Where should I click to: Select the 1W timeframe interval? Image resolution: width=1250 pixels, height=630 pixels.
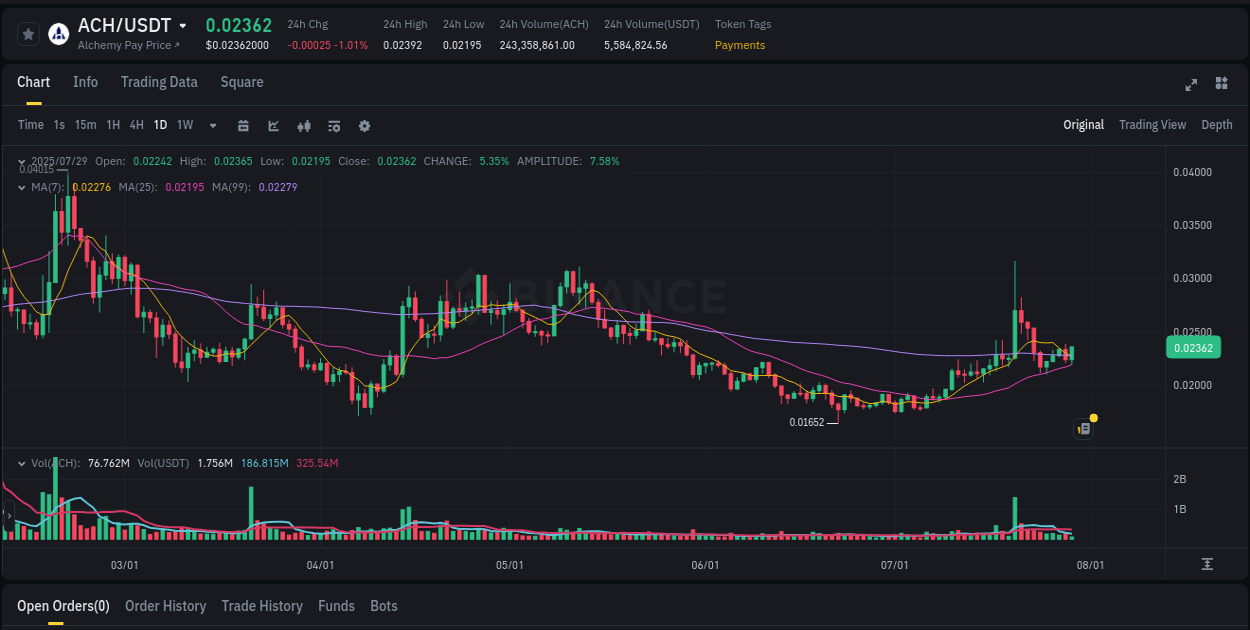coord(184,125)
